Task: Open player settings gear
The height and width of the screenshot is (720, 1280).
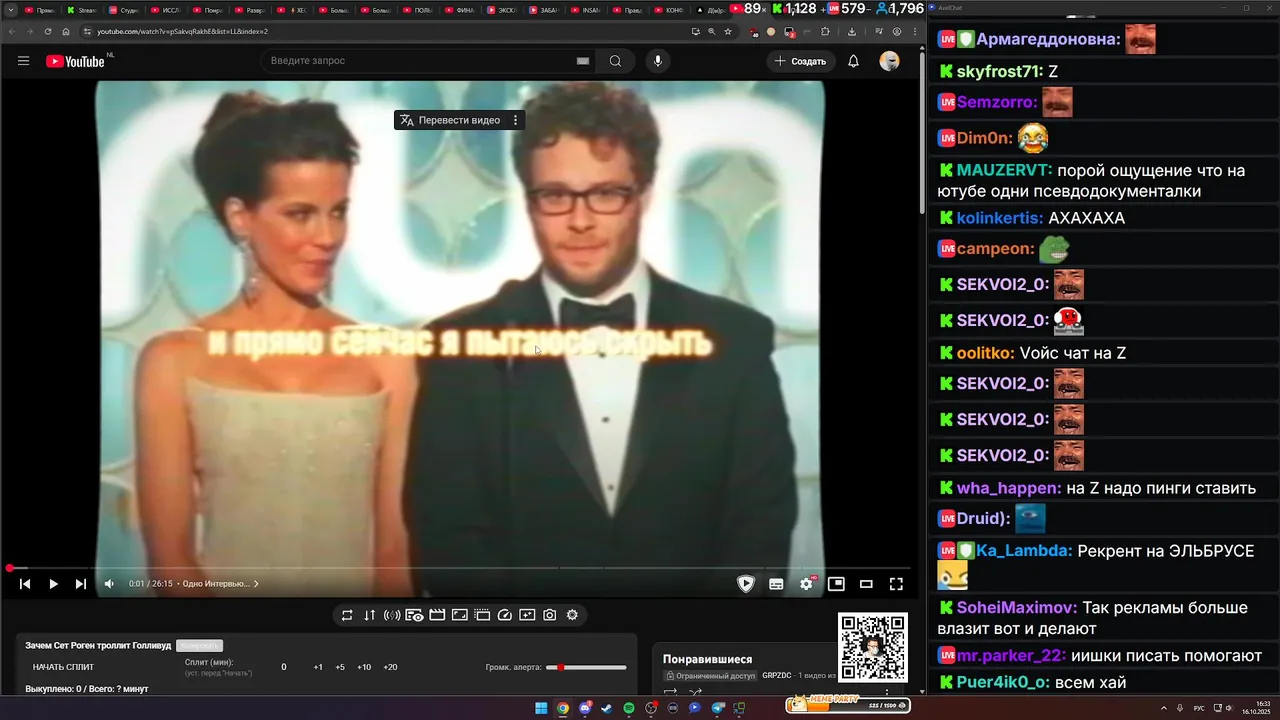Action: (x=806, y=584)
